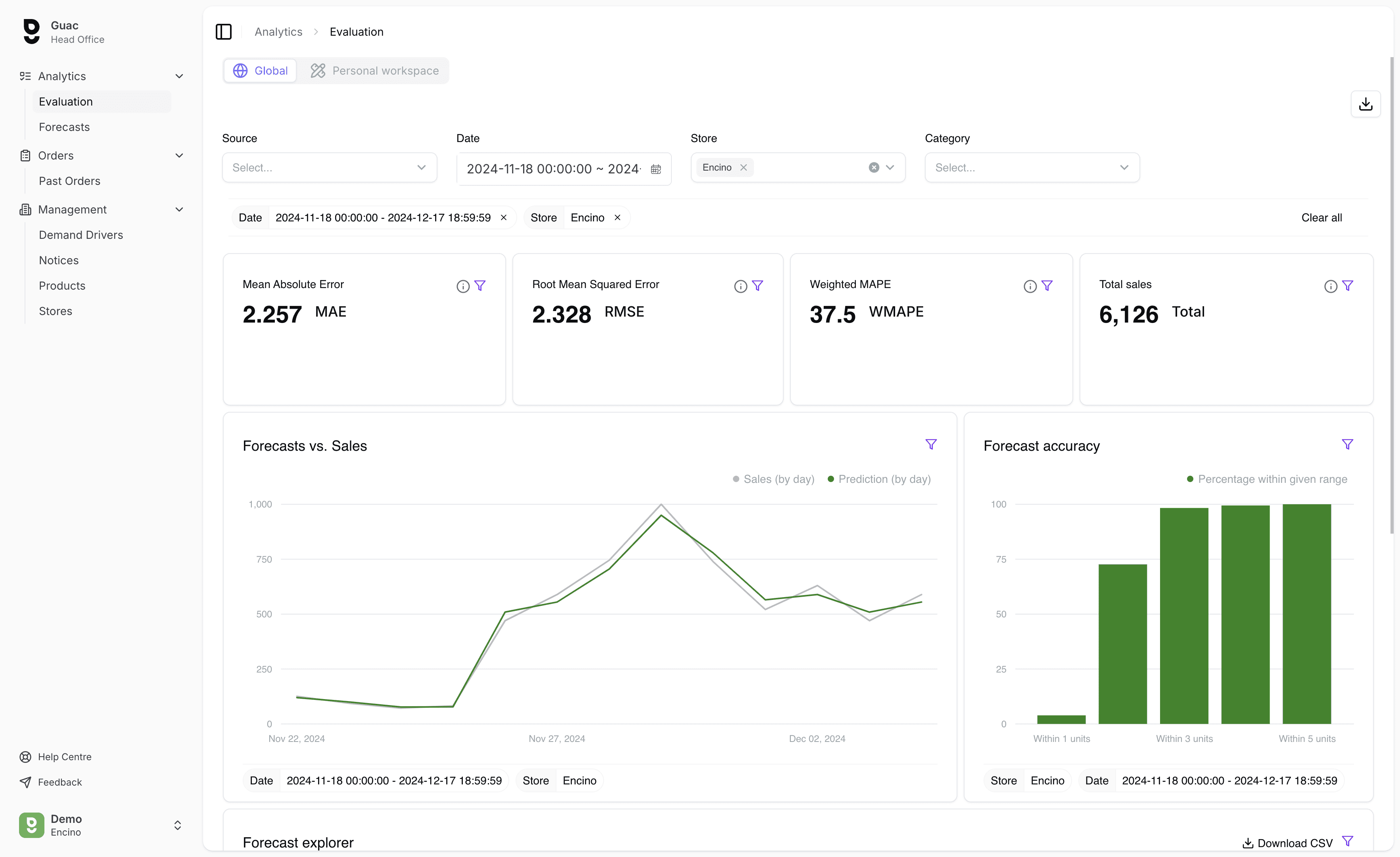This screenshot has width=1400, height=857.
Task: Collapse the Analytics section in sidebar
Action: coord(179,76)
